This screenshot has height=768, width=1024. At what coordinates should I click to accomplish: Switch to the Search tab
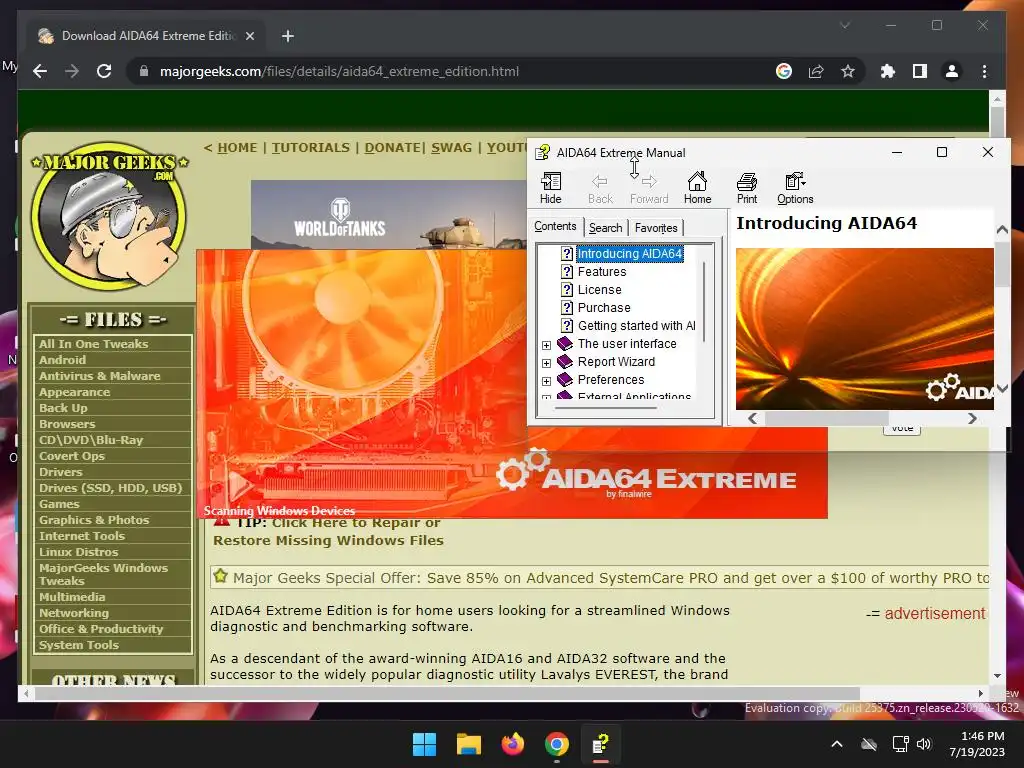(605, 228)
